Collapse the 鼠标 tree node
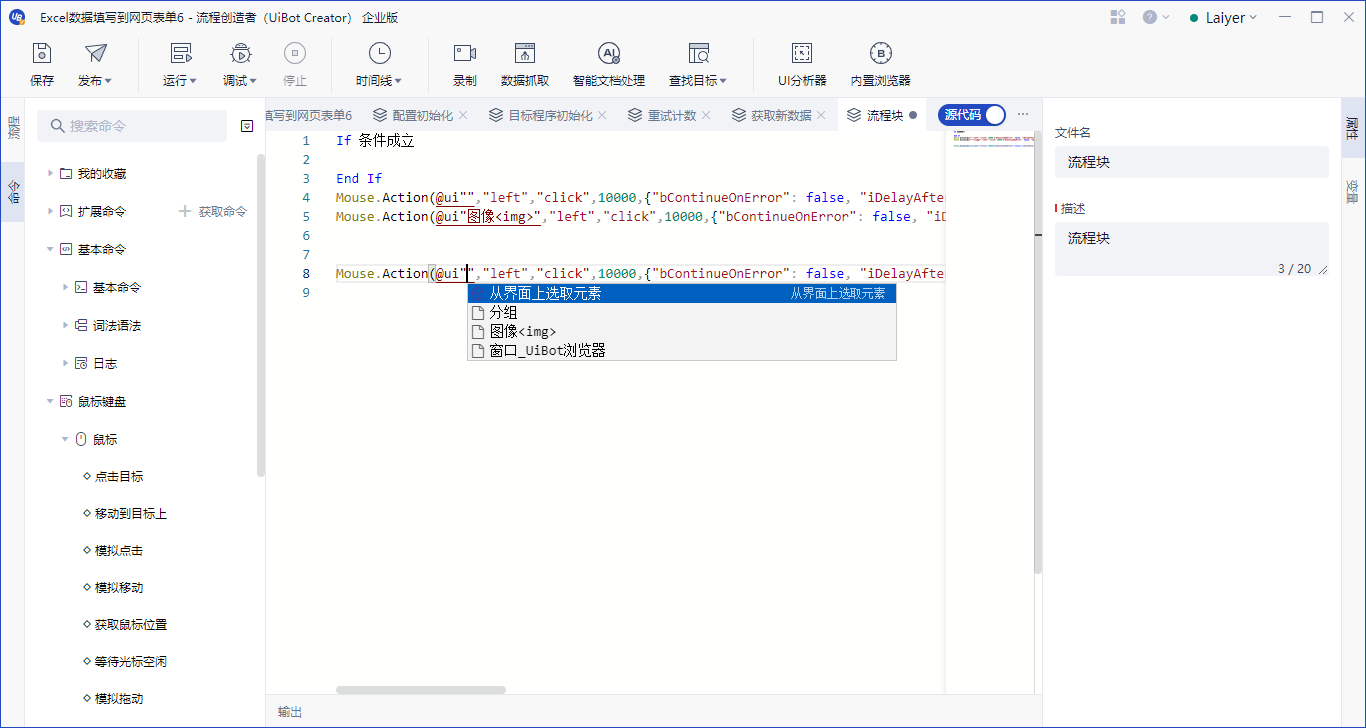This screenshot has width=1366, height=728. pyautogui.click(x=65, y=439)
